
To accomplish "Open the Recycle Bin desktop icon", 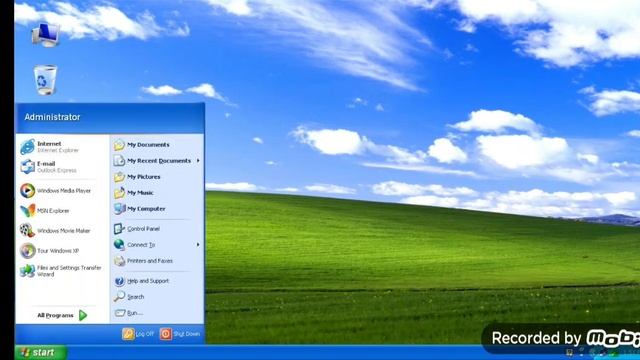I will (45, 80).
